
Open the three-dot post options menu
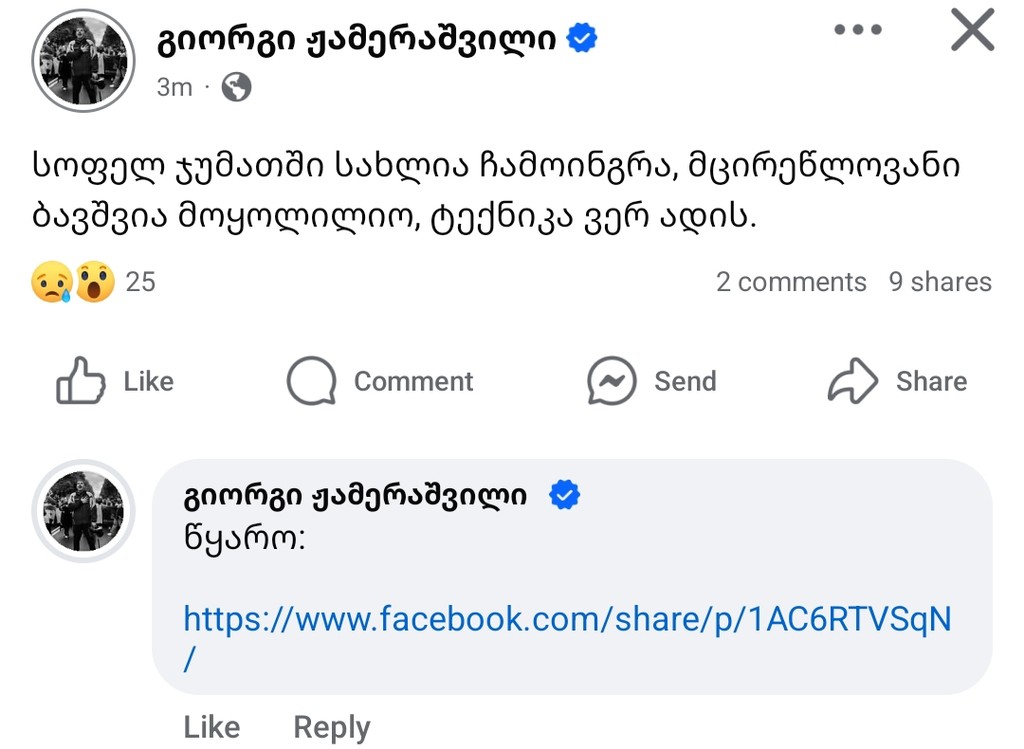[858, 30]
